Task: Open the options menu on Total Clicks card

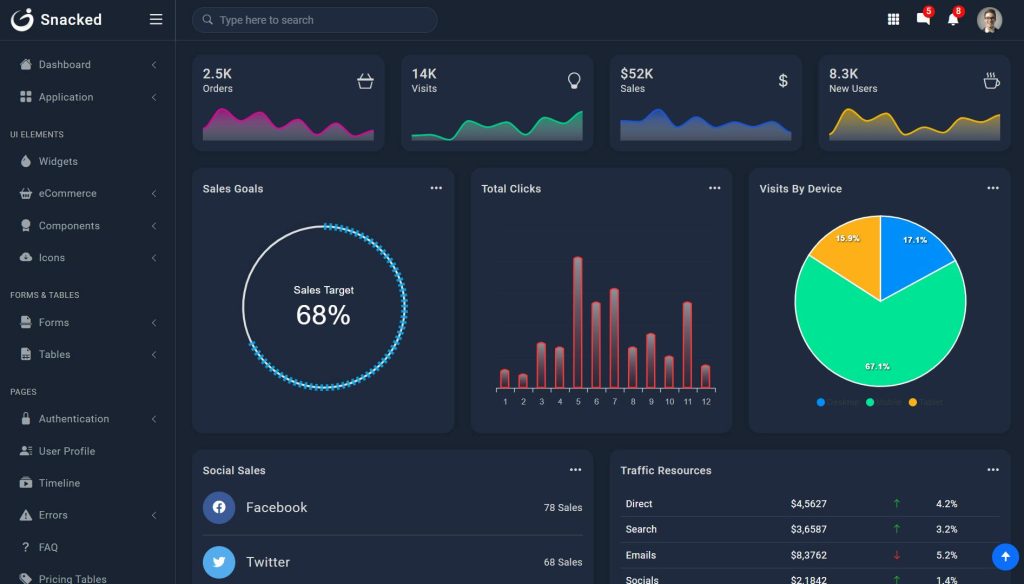Action: coord(715,188)
